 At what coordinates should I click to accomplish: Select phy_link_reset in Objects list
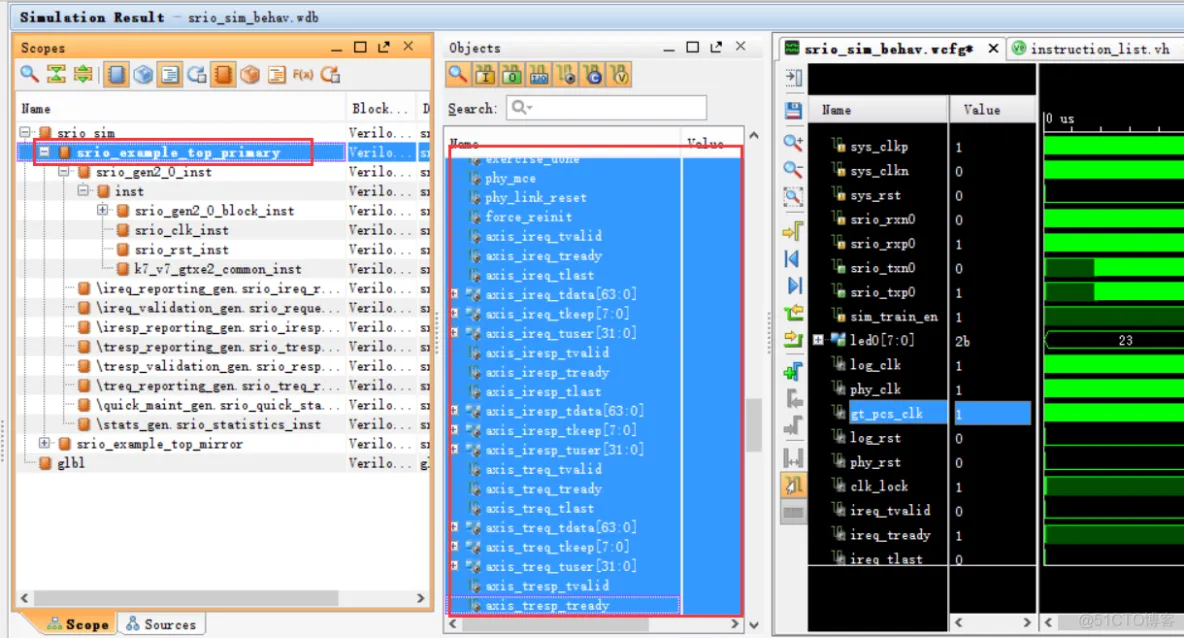point(535,197)
